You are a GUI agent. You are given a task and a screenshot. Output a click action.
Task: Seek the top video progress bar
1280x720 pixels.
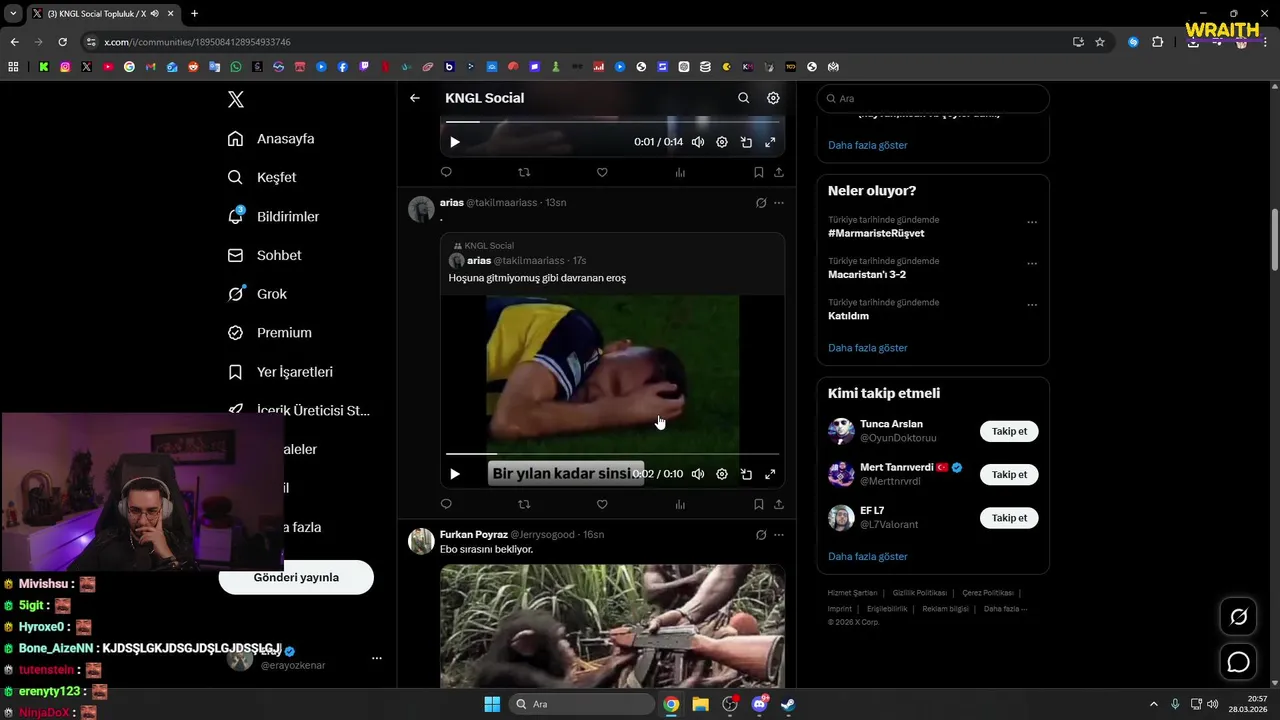(612, 122)
